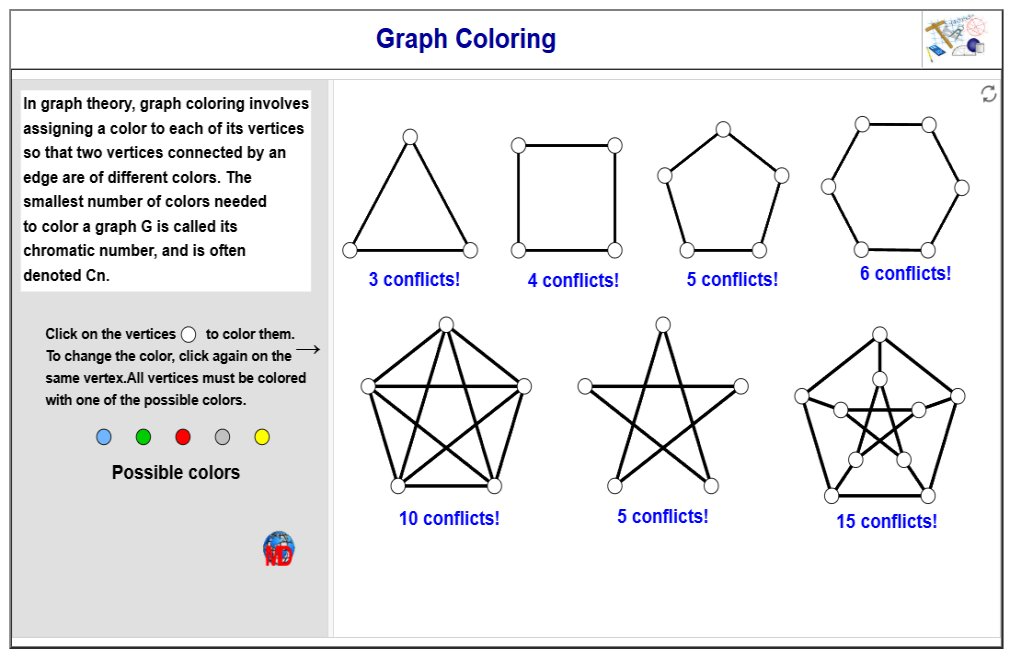Color the top vertex of the pentagon
This screenshot has height=656, width=1010.
(723, 129)
